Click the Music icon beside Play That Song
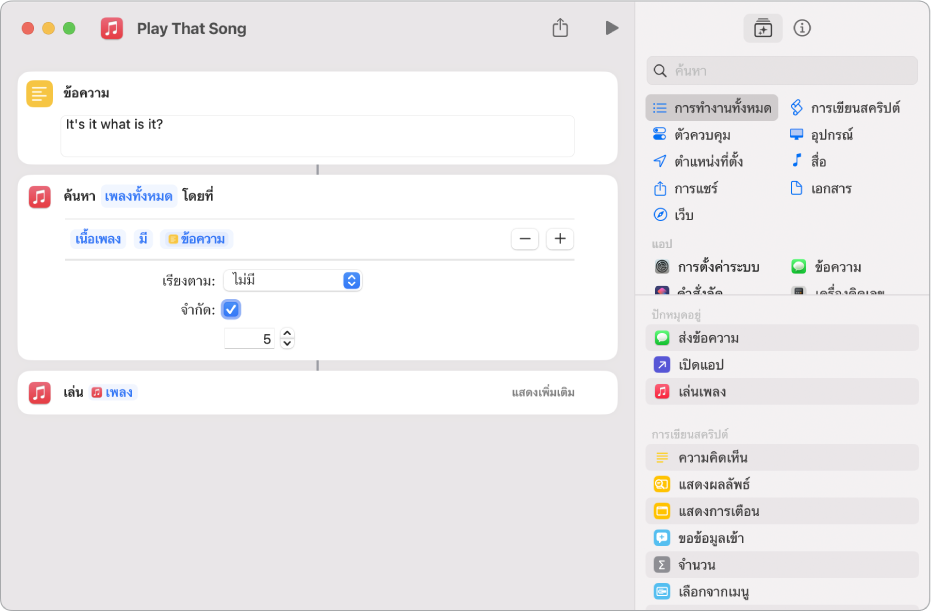Viewport: 931px width, 612px height. pyautogui.click(x=112, y=29)
